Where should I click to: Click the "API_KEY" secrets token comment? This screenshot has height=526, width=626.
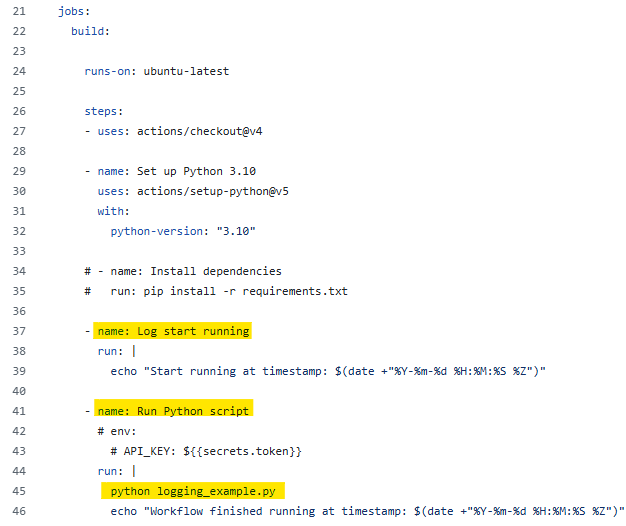(206, 451)
